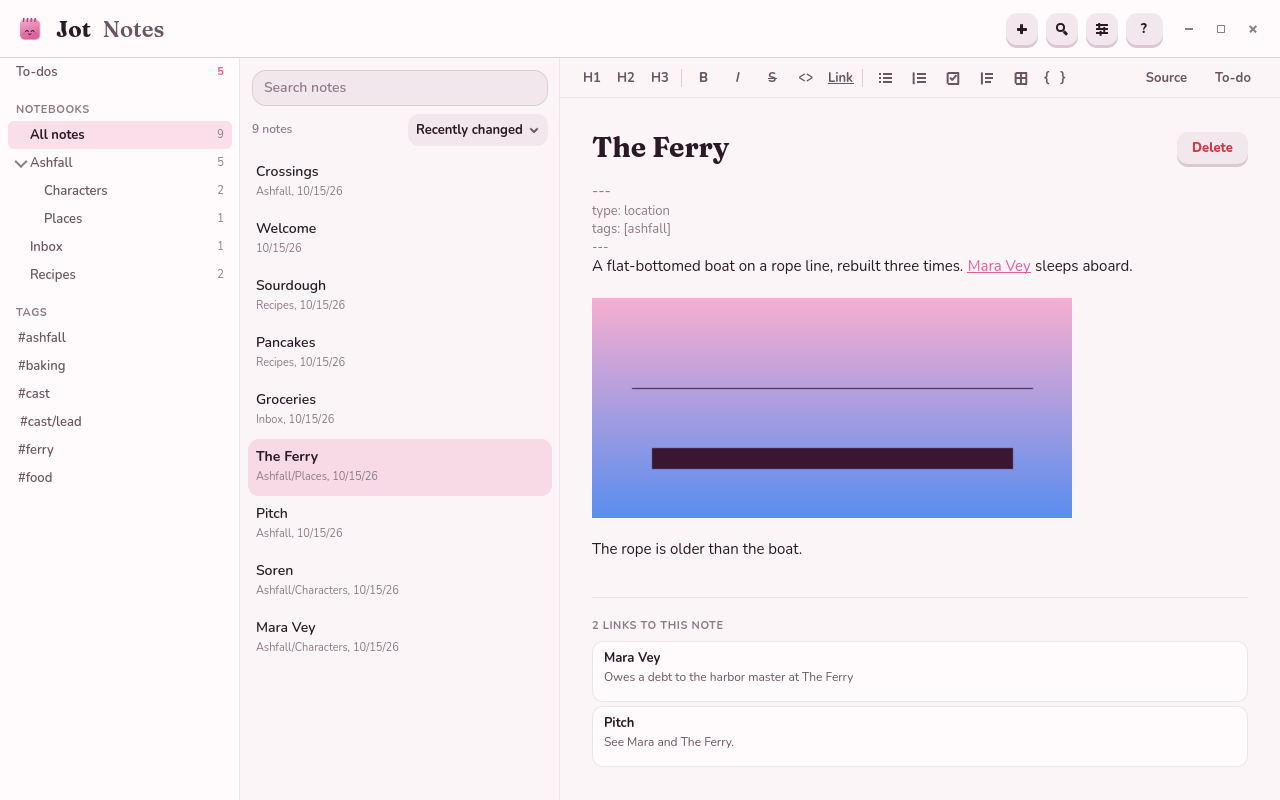
Task: Open Pitch backlink card
Action: [920, 736]
